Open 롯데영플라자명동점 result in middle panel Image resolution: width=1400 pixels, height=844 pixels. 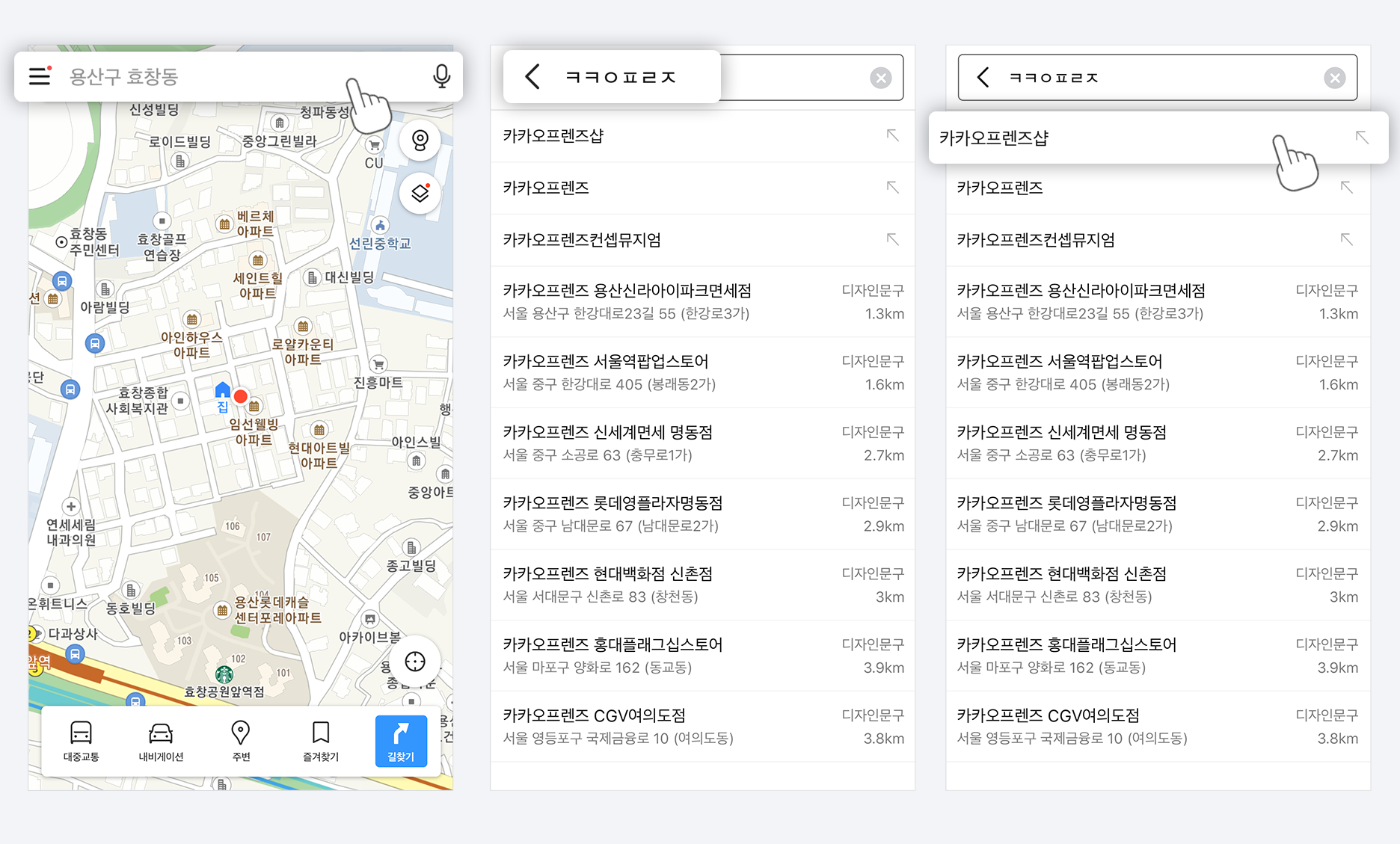click(702, 514)
